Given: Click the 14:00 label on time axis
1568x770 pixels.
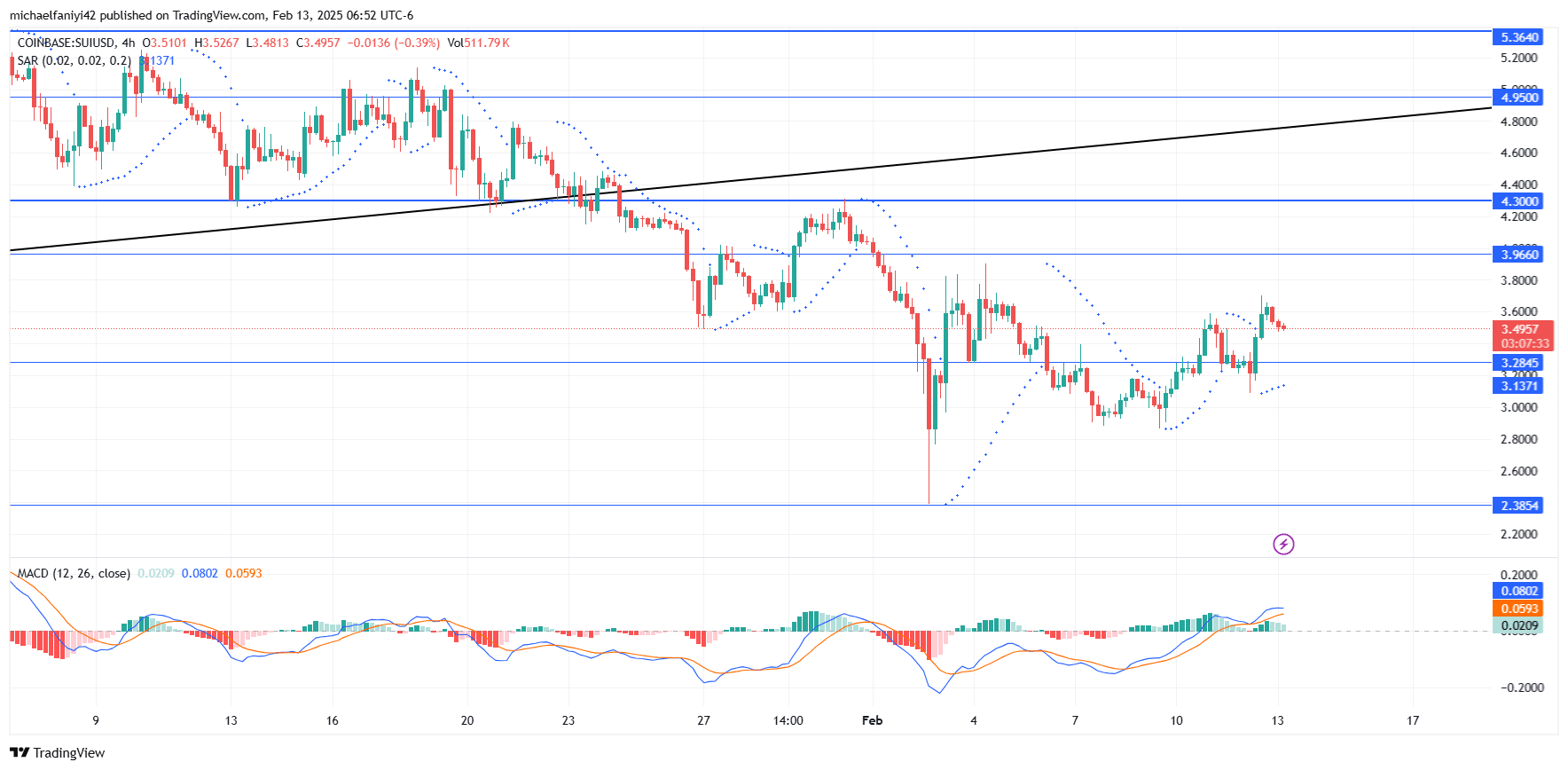Looking at the screenshot, I should (788, 720).
